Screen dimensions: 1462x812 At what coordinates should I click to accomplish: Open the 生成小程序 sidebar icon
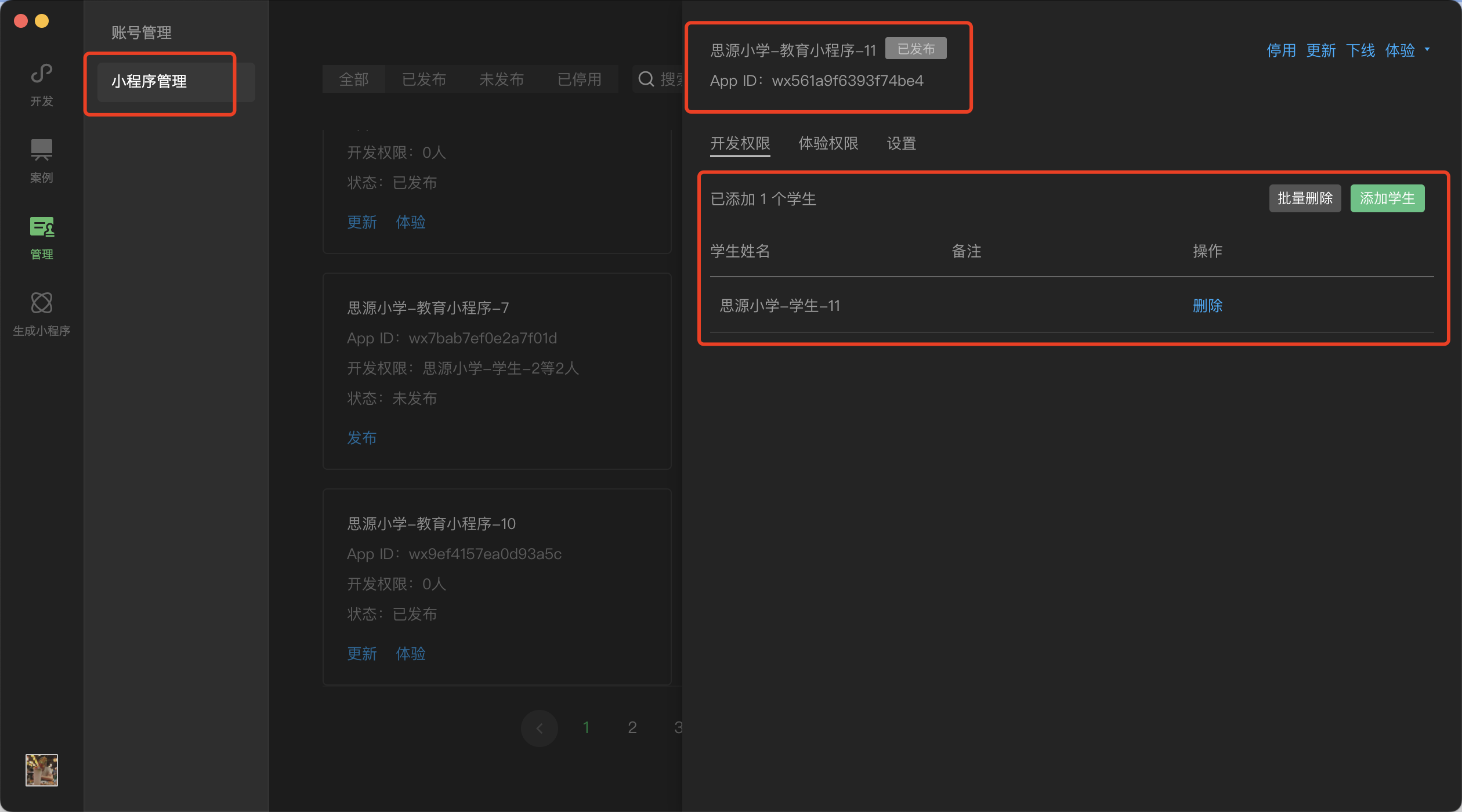coord(41,314)
